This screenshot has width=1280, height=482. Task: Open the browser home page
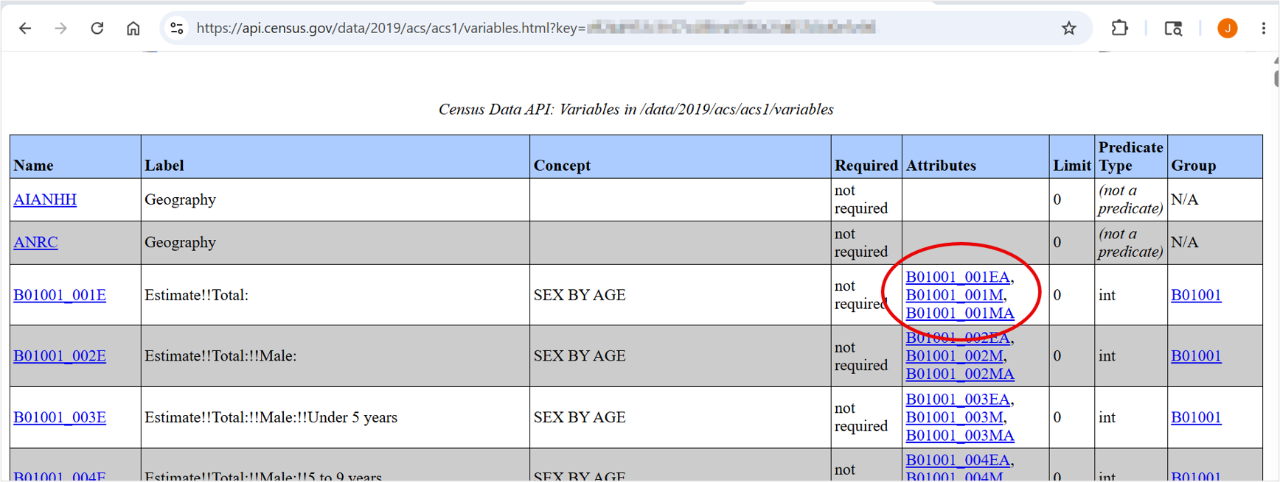click(x=133, y=28)
